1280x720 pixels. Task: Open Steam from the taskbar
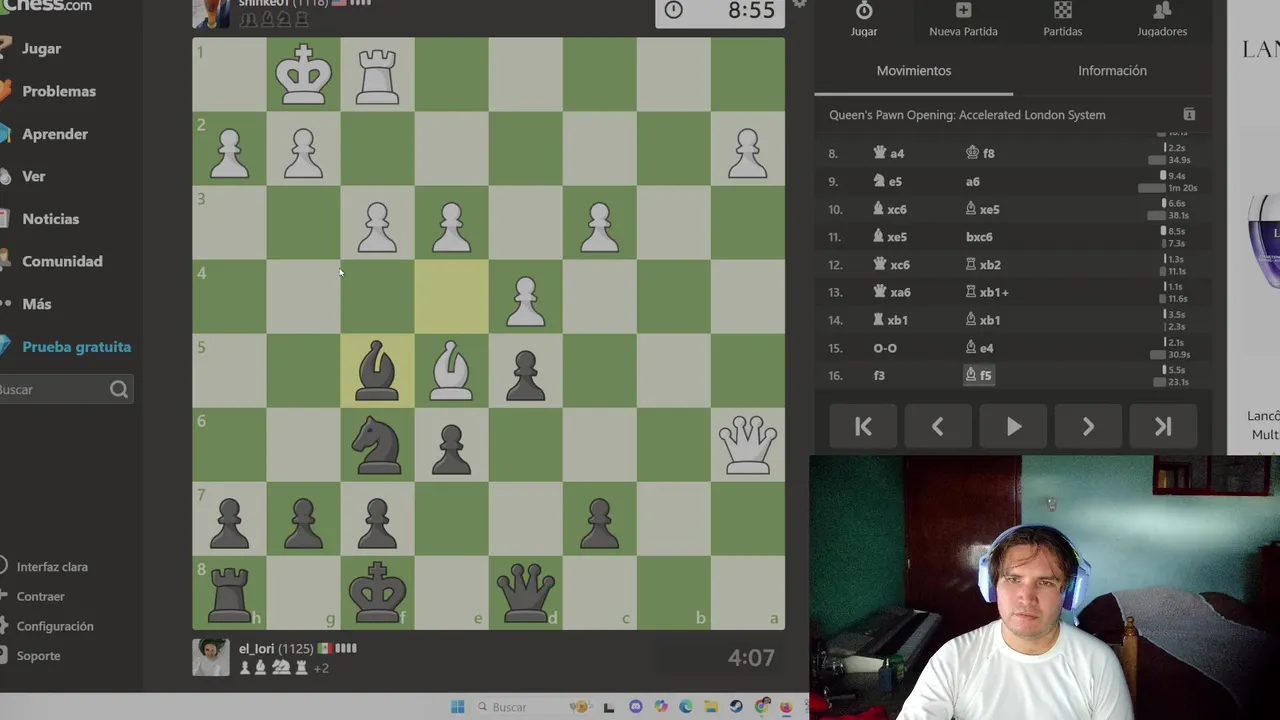[736, 707]
